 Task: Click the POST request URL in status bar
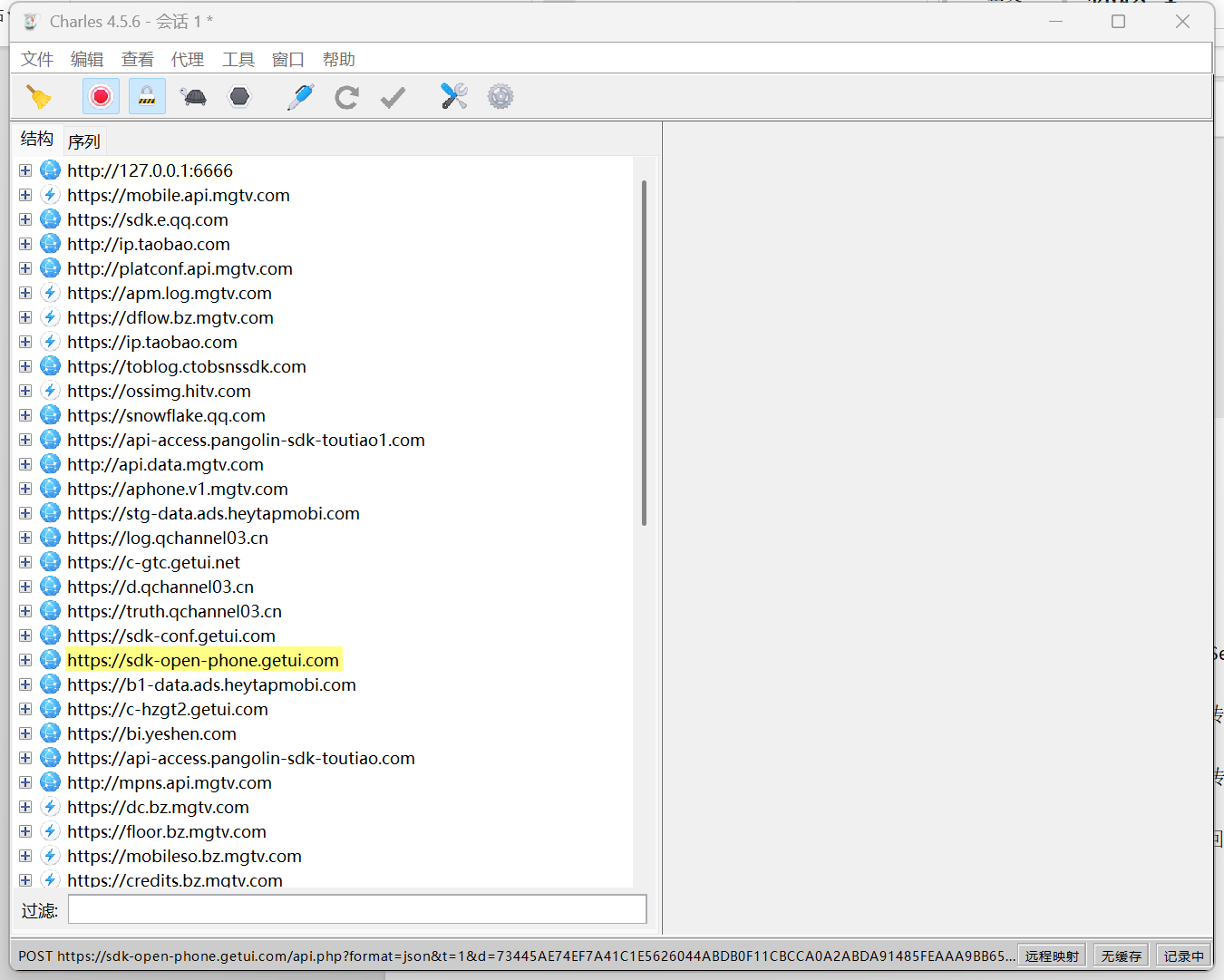click(x=516, y=956)
